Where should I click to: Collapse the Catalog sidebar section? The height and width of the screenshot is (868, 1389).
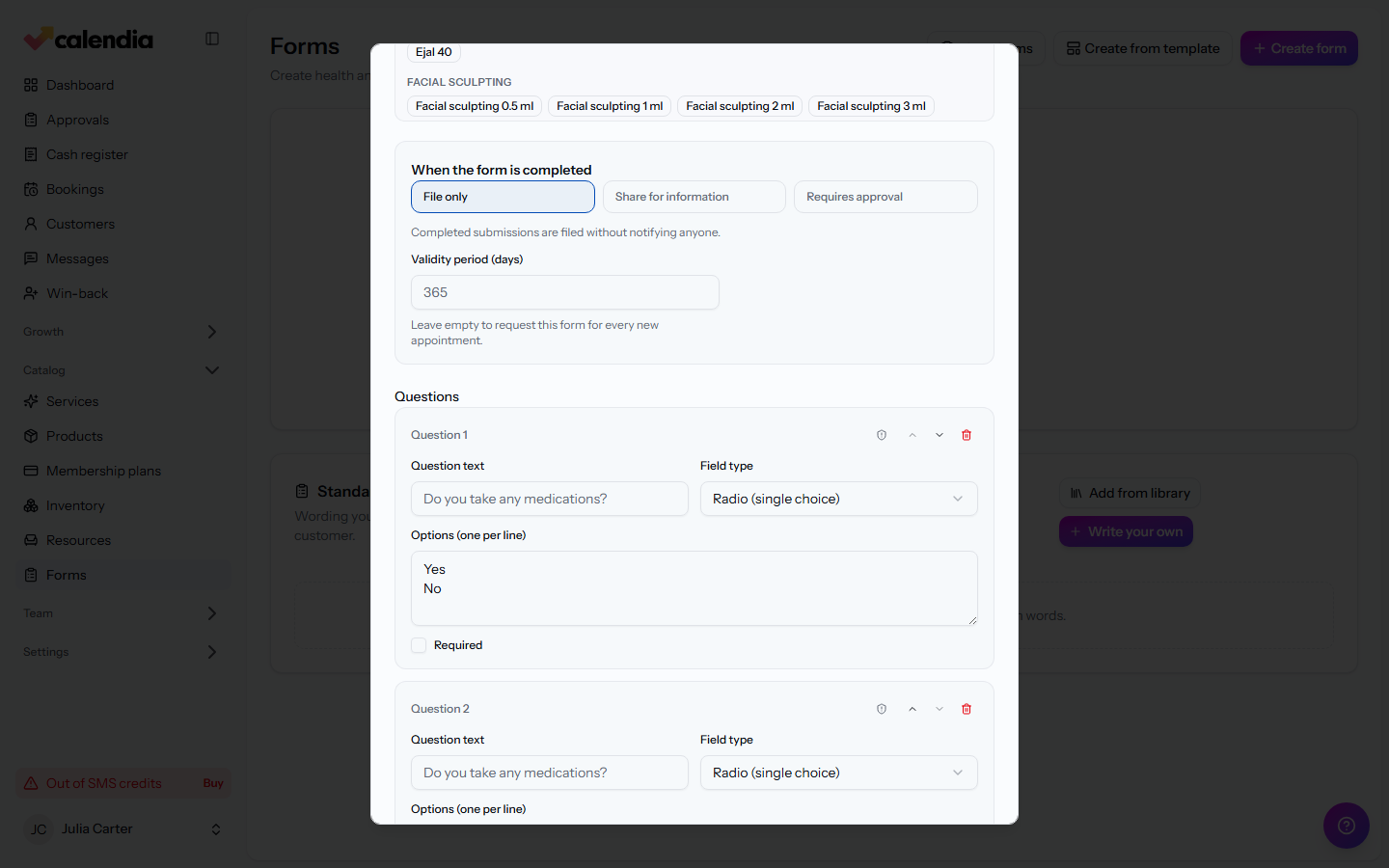[122, 370]
